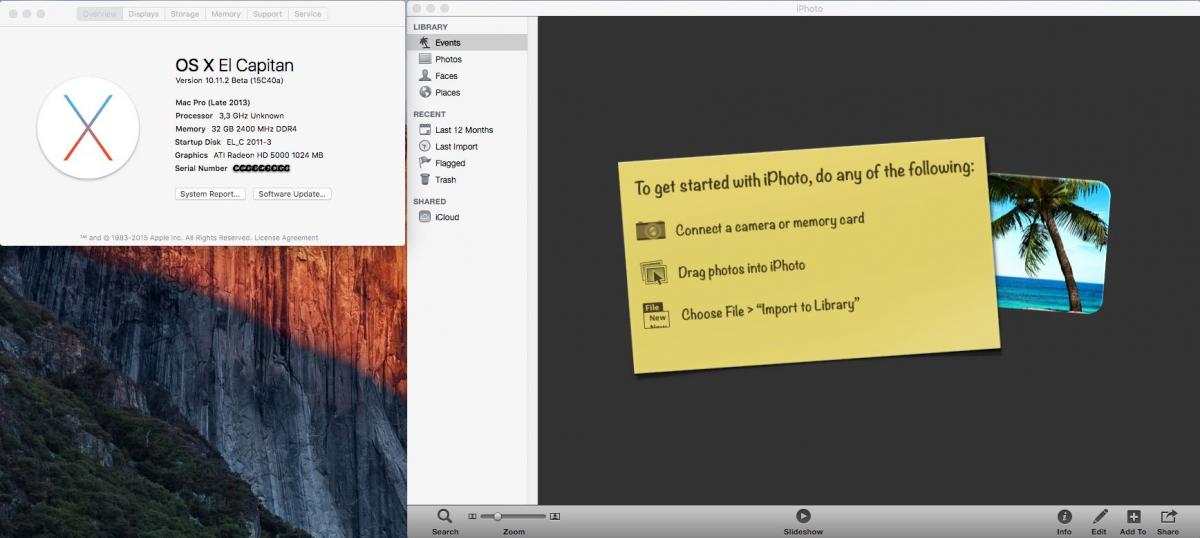
Task: Click the Flagged flag icon
Action: 425,163
